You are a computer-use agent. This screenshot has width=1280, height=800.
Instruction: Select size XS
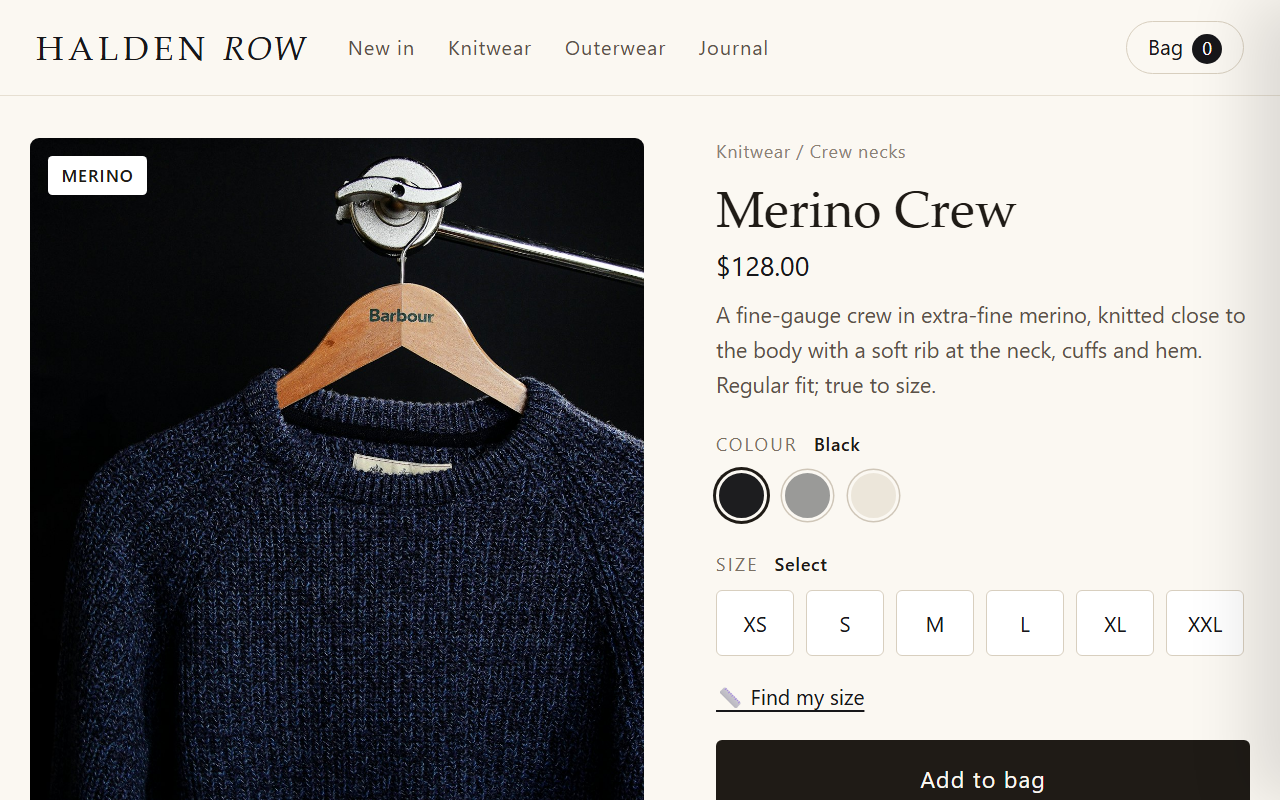click(x=755, y=623)
